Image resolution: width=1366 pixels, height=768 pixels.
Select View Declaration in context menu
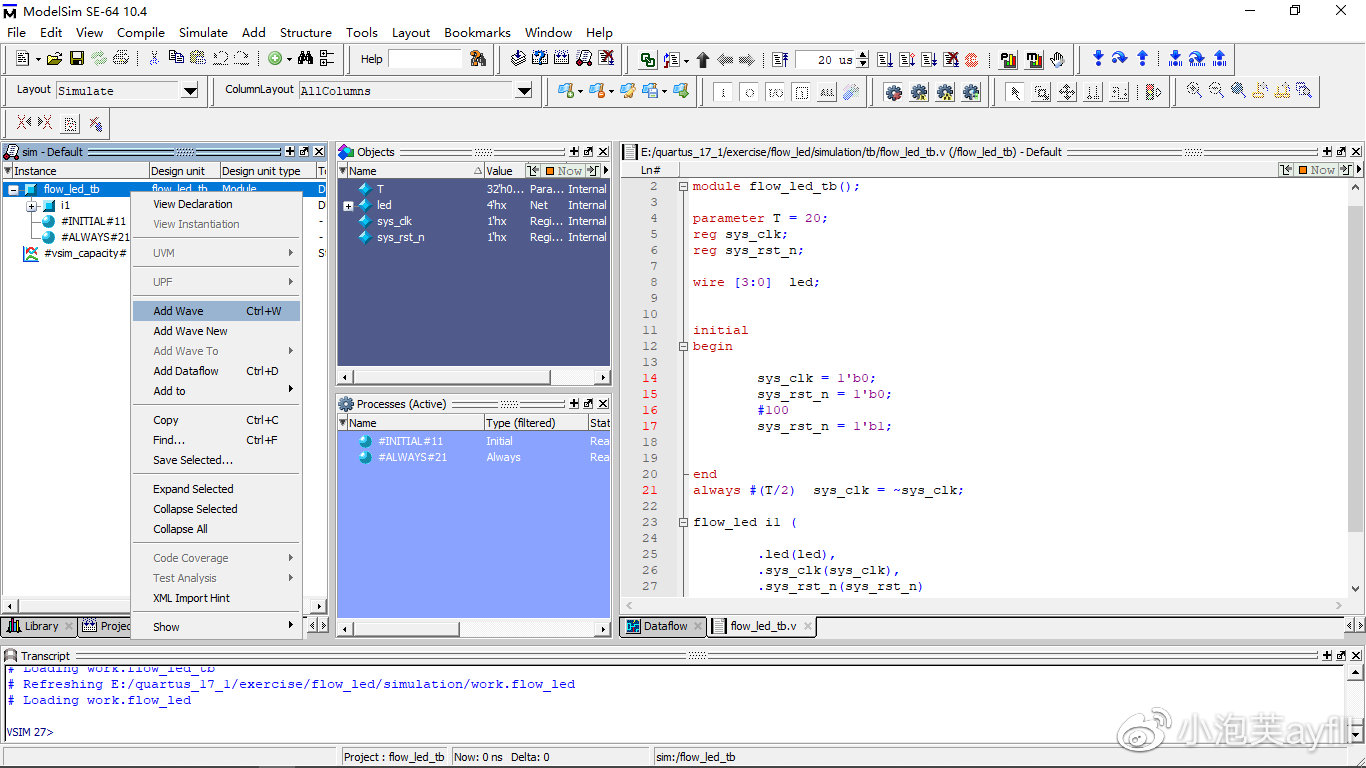(216, 204)
